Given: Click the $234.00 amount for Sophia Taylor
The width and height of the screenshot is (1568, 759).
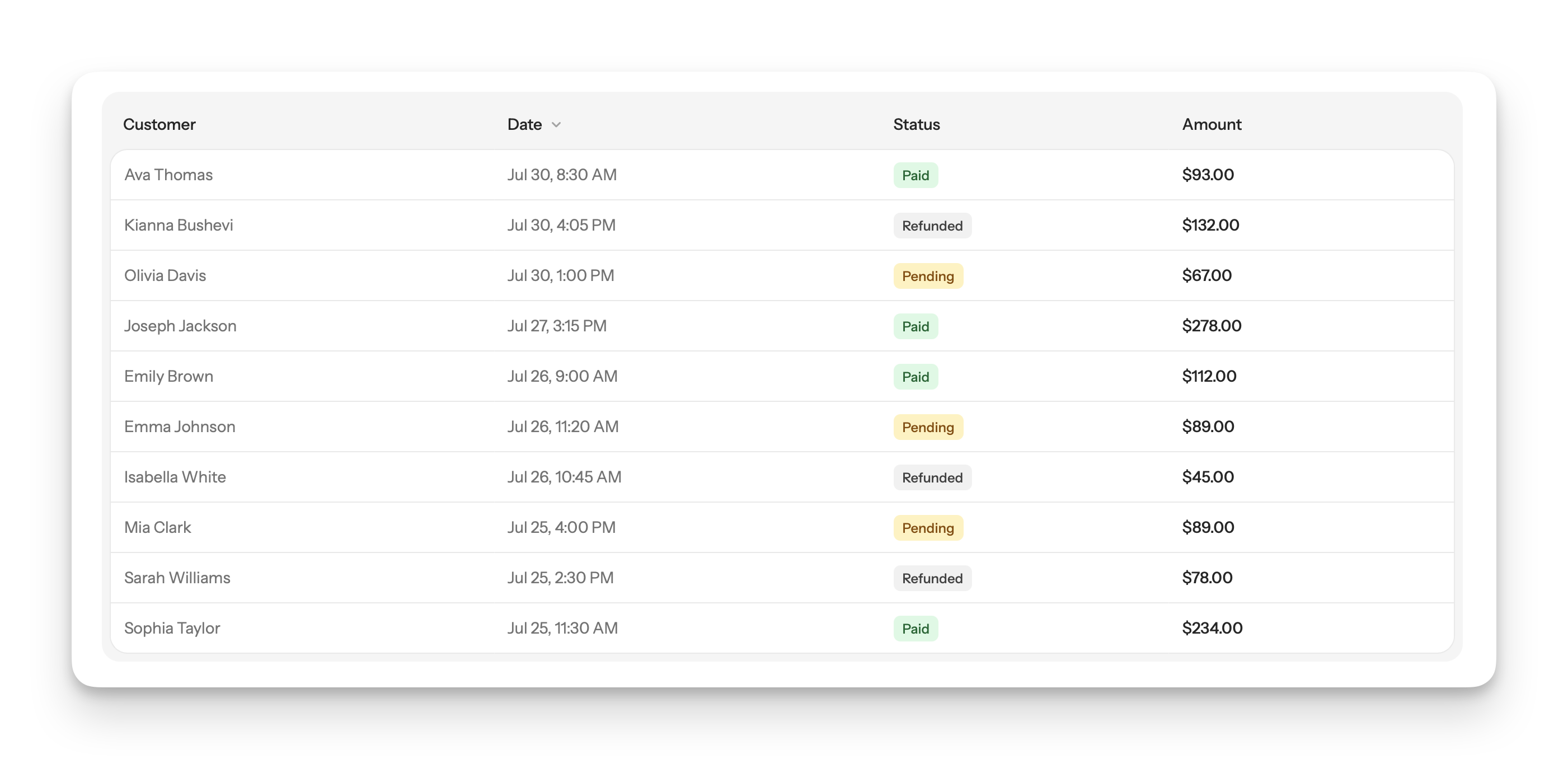Looking at the screenshot, I should click(x=1212, y=628).
